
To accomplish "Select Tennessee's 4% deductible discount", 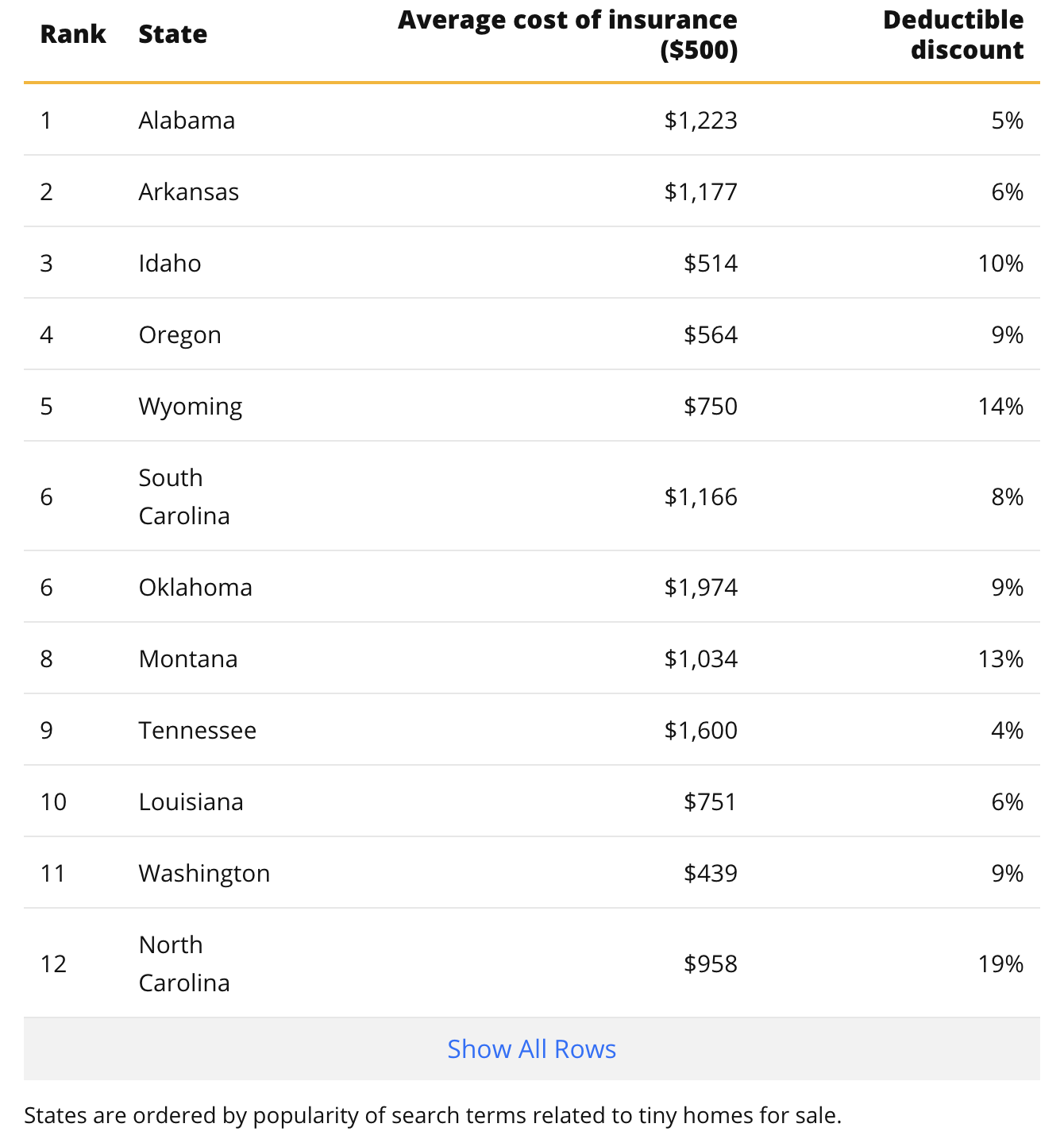I will 1007,730.
